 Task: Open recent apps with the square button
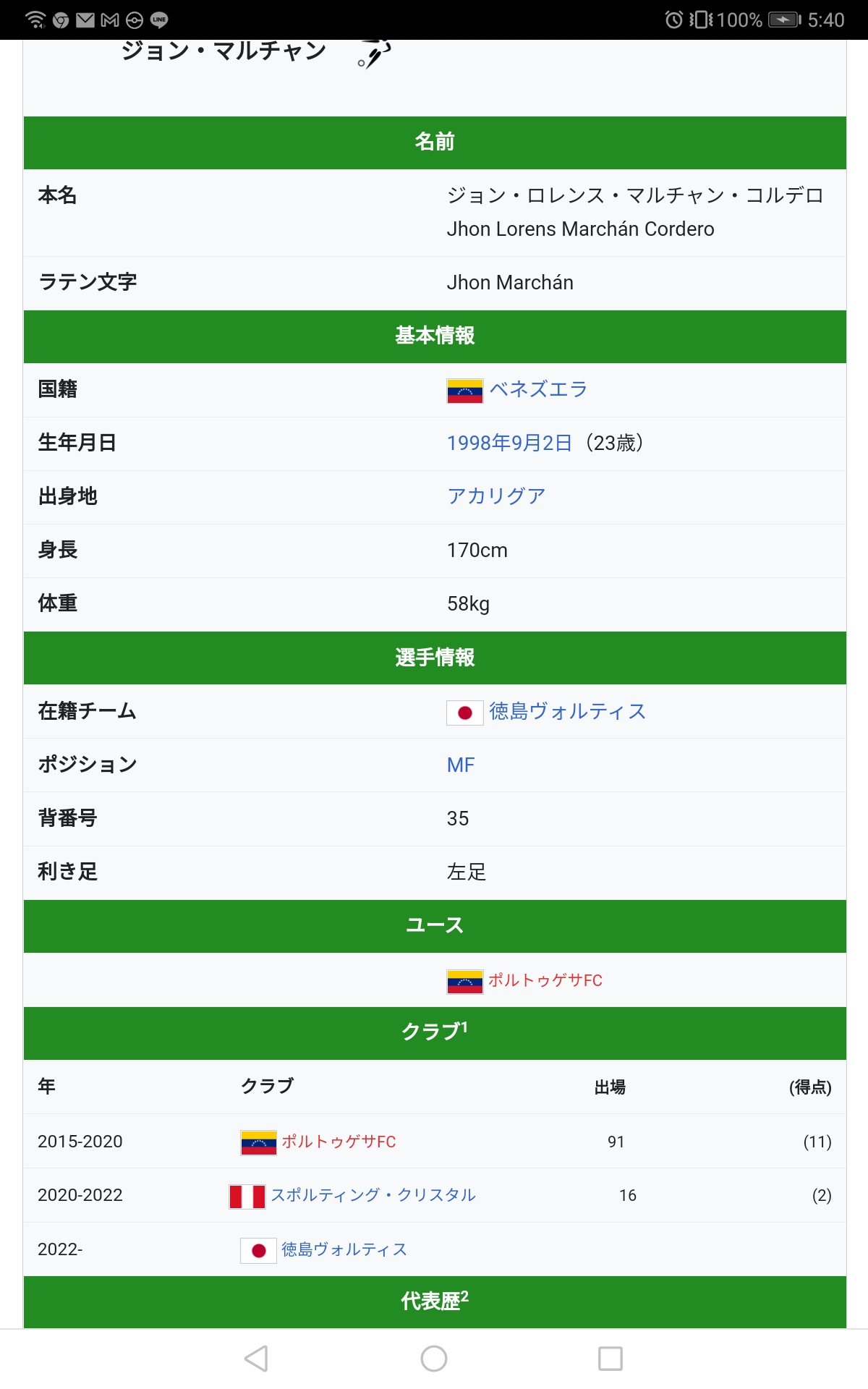610,1359
